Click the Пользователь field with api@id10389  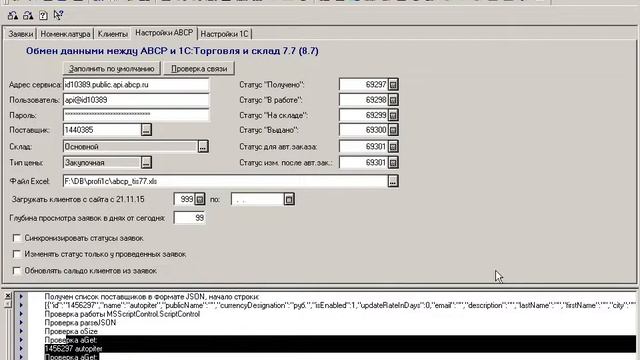[x=136, y=100]
